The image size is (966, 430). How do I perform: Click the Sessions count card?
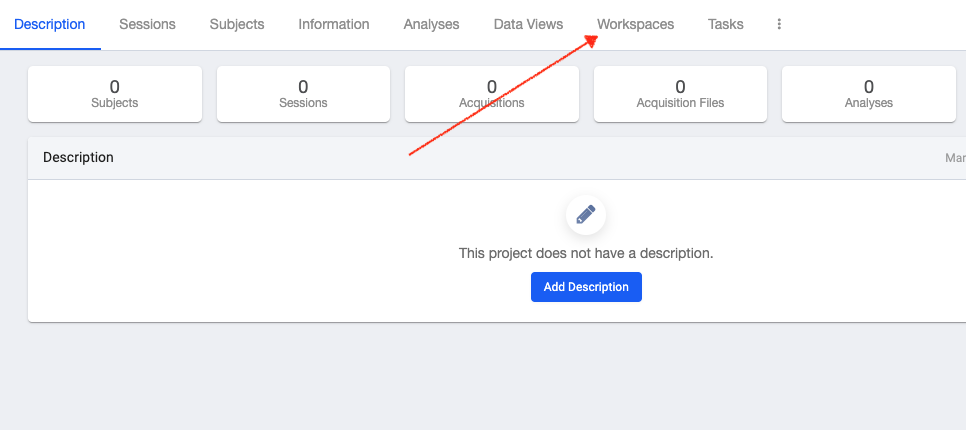[x=303, y=94]
